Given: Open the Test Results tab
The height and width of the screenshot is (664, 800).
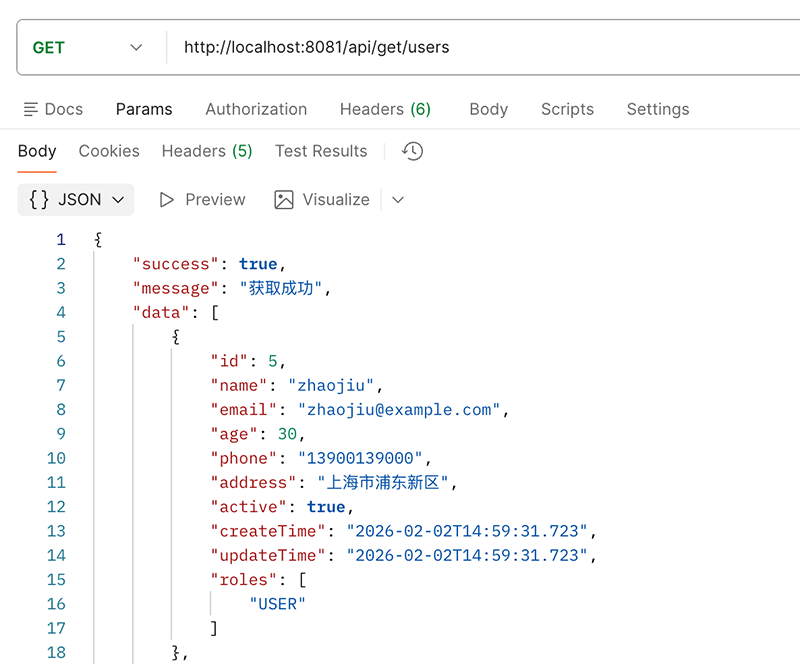Looking at the screenshot, I should click(x=321, y=151).
